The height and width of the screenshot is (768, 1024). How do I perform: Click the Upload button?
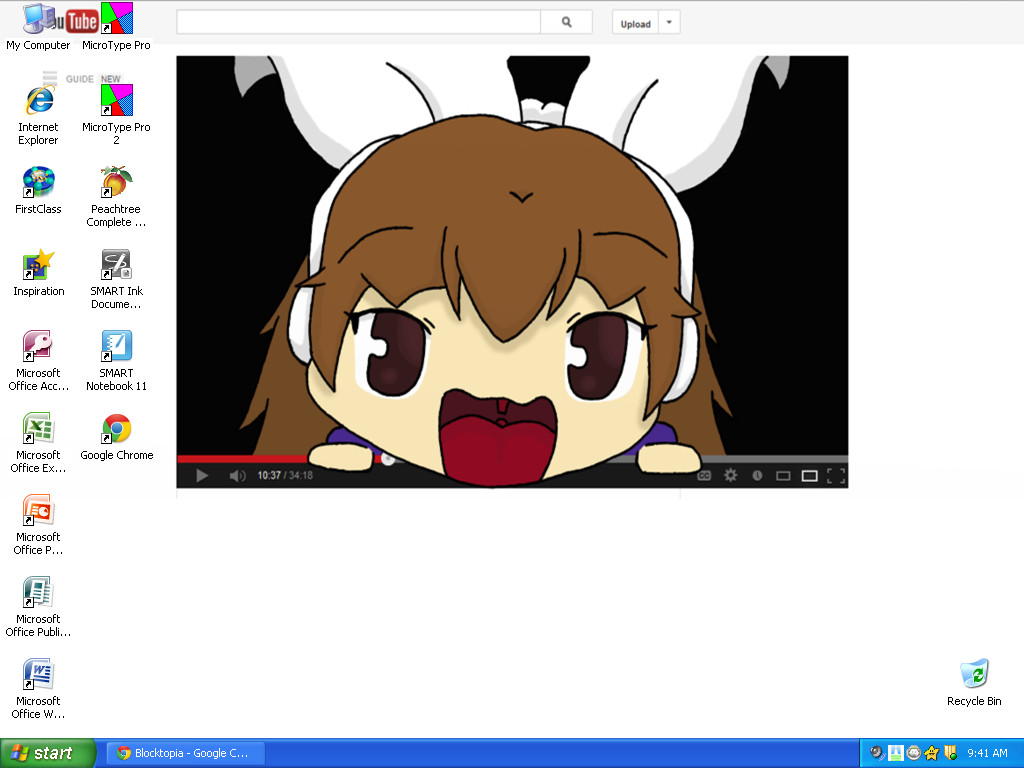635,22
